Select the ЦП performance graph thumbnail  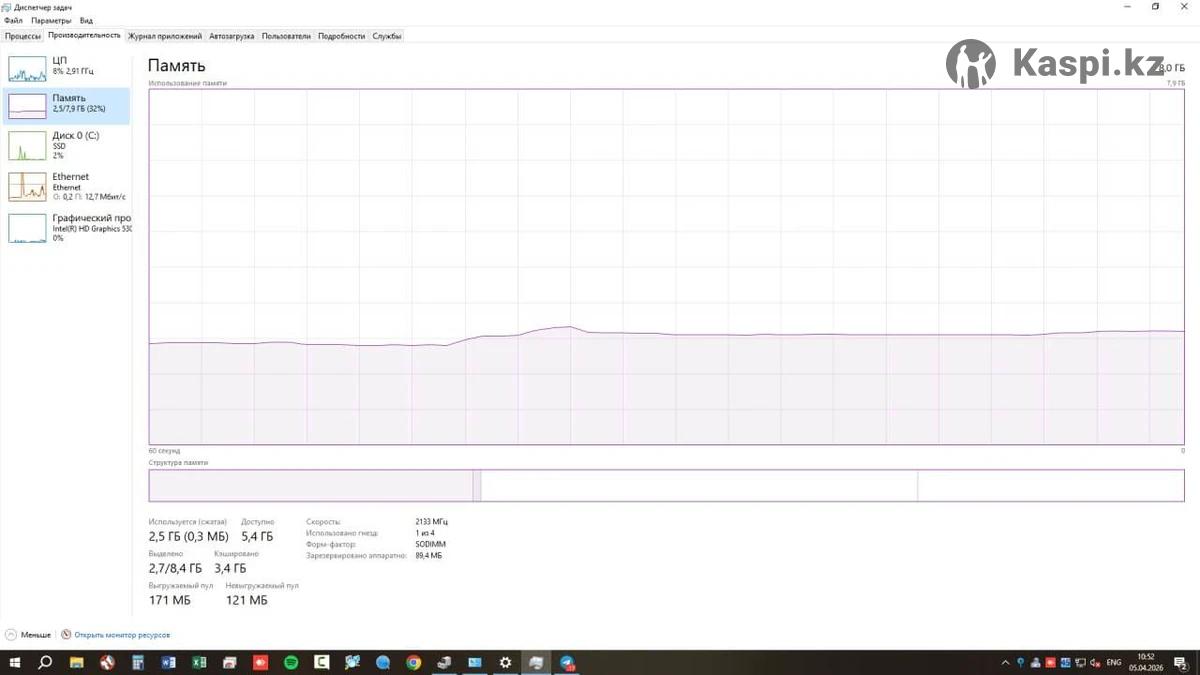click(28, 68)
